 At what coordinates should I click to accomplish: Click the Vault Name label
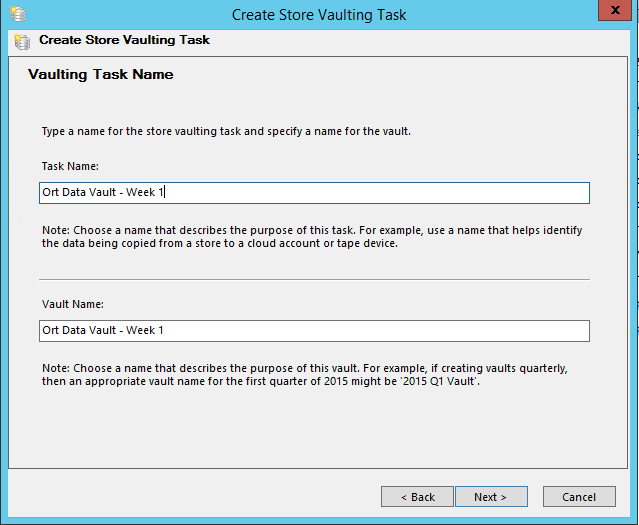click(73, 304)
